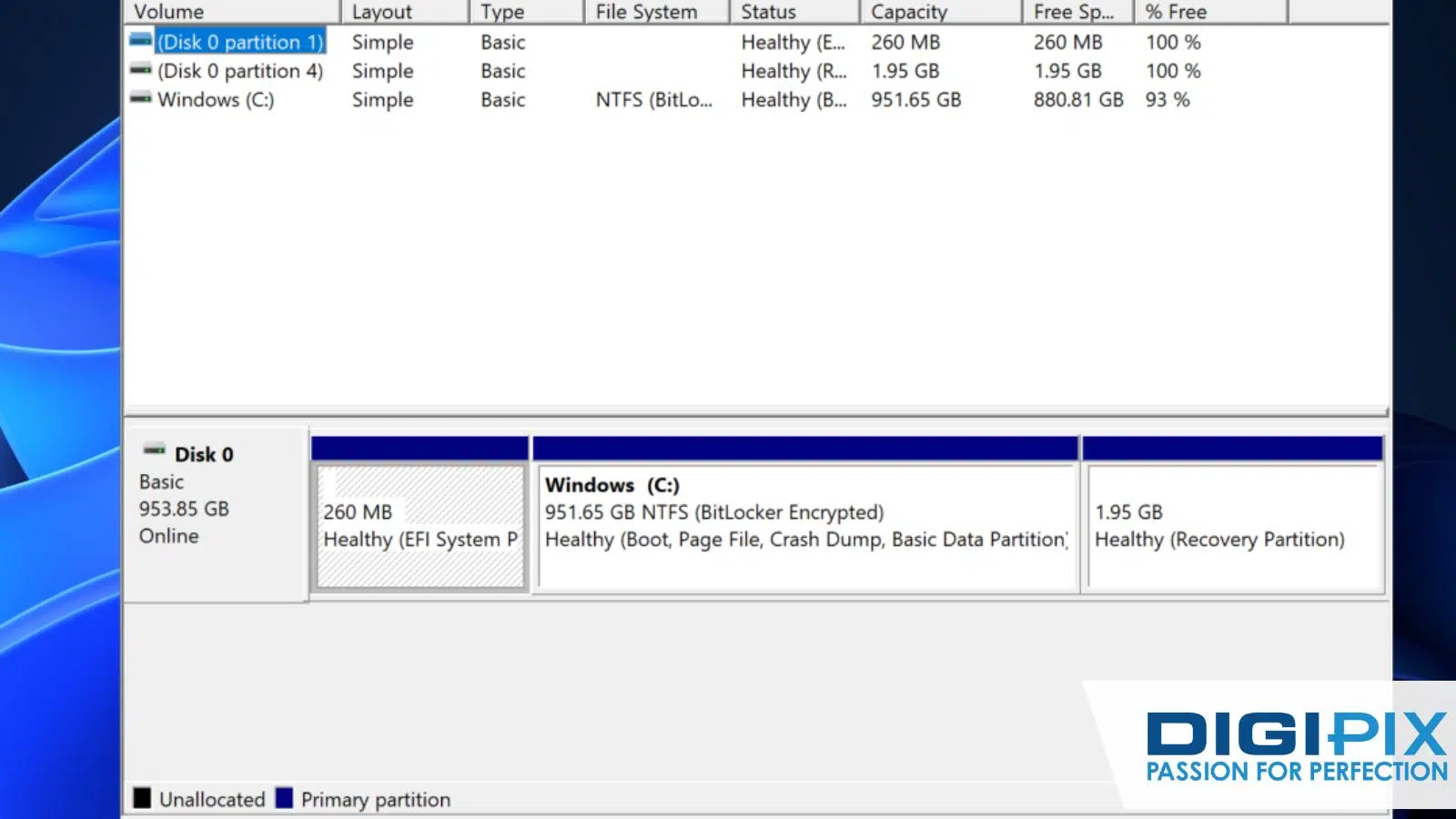Screen dimensions: 1456x819
Task: Click the drive icon for Disk 0 partition 4
Action: (x=140, y=70)
